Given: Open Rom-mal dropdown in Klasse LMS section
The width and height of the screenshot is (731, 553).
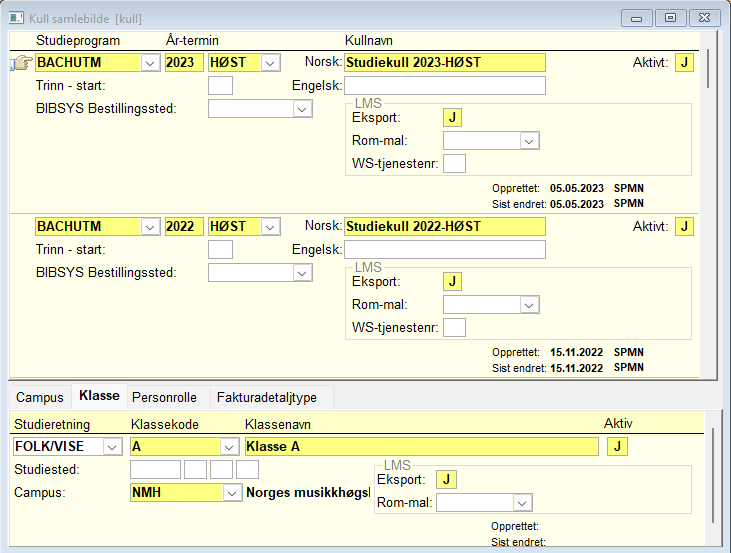Looking at the screenshot, I should point(522,503).
